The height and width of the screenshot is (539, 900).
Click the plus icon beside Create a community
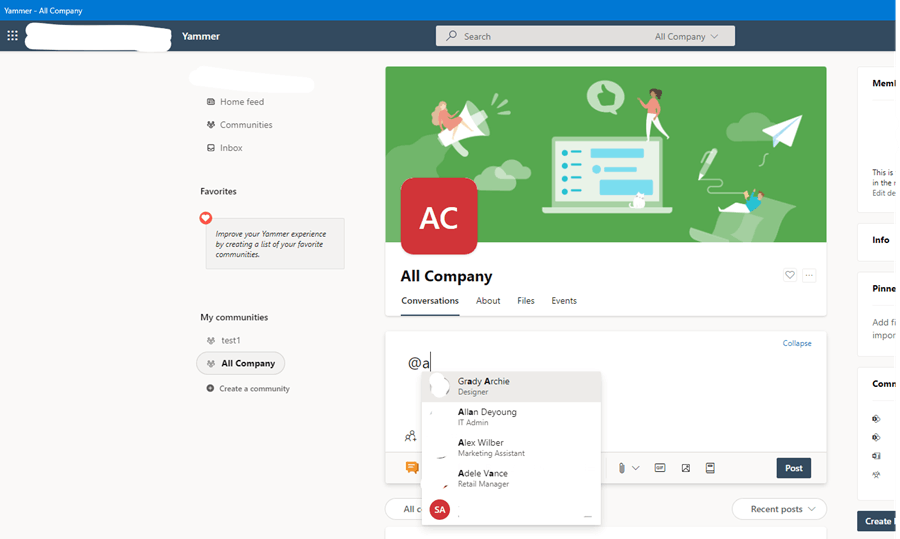coord(210,389)
